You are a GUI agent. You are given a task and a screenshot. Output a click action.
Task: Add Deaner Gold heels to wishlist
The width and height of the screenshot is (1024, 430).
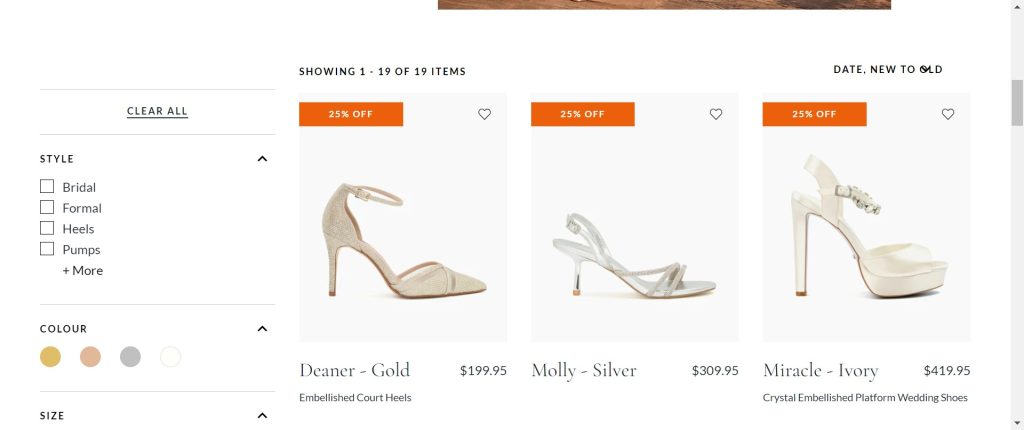(485, 114)
